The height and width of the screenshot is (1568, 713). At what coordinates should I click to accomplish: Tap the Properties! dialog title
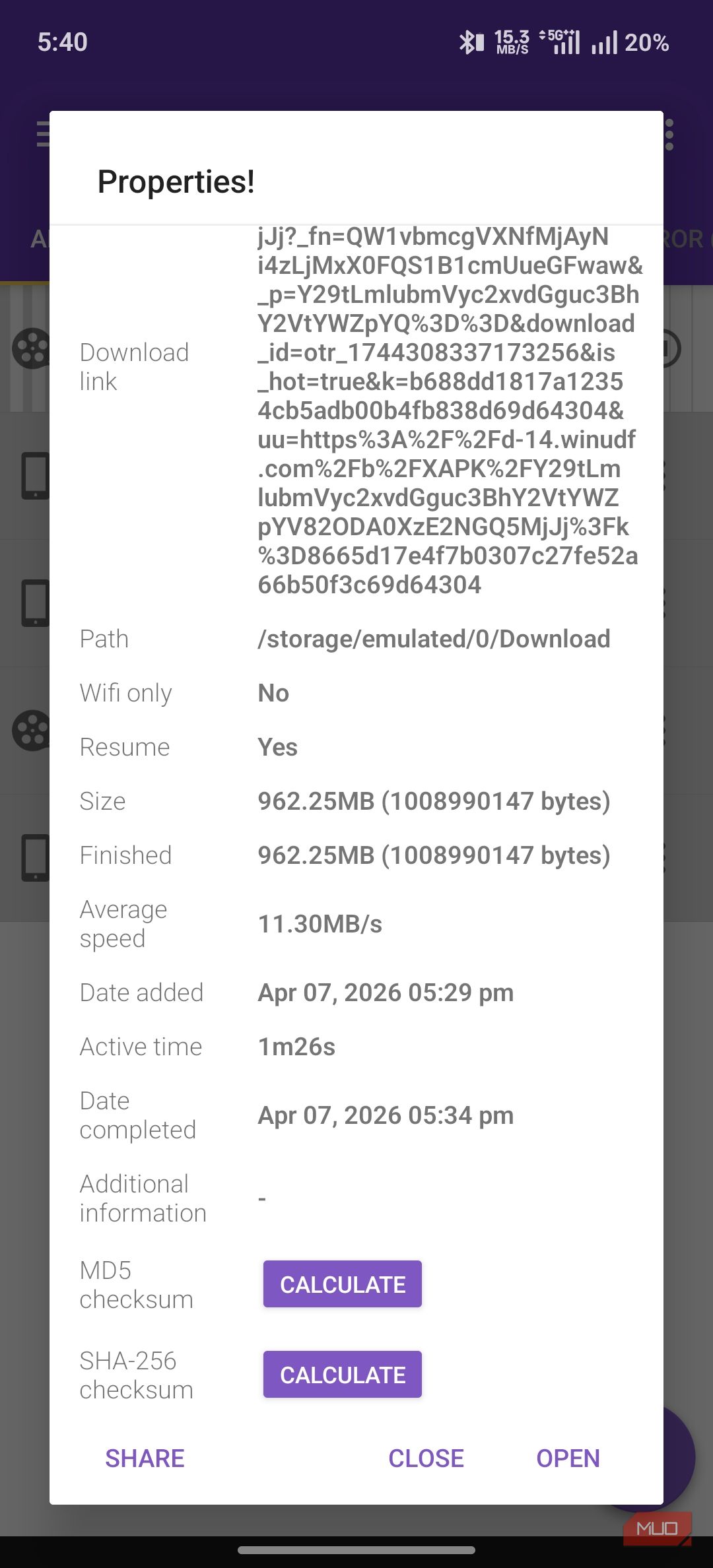coord(176,181)
